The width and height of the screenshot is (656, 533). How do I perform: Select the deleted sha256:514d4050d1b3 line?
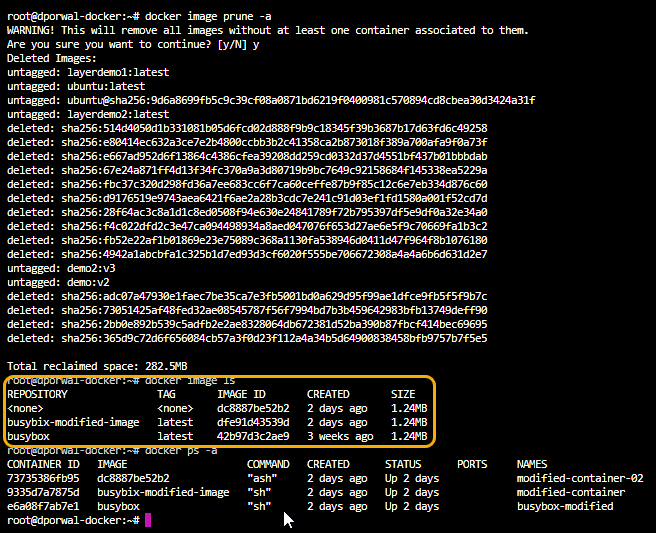click(247, 128)
